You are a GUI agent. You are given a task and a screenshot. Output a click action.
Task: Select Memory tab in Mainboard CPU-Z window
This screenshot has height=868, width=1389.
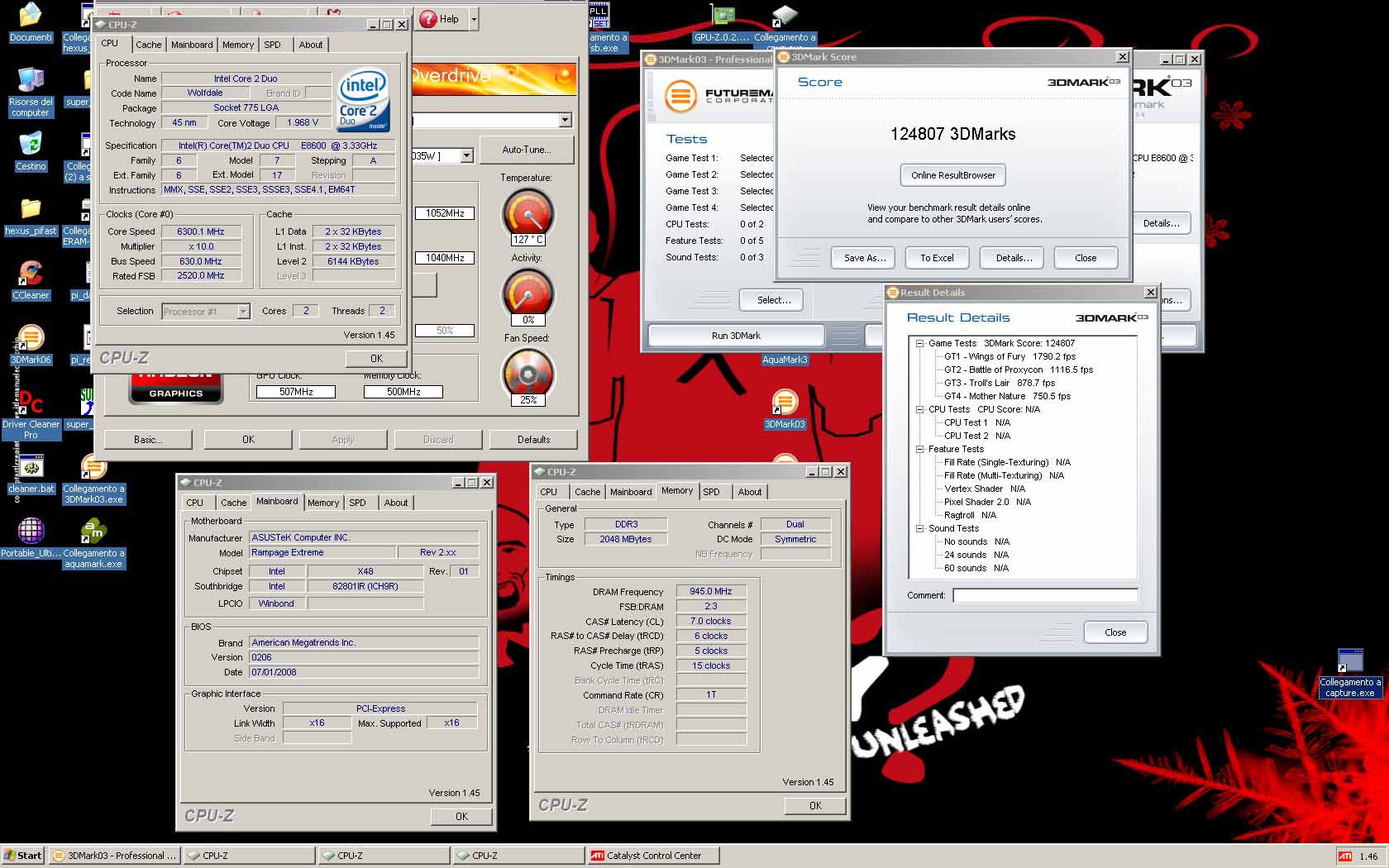(323, 503)
